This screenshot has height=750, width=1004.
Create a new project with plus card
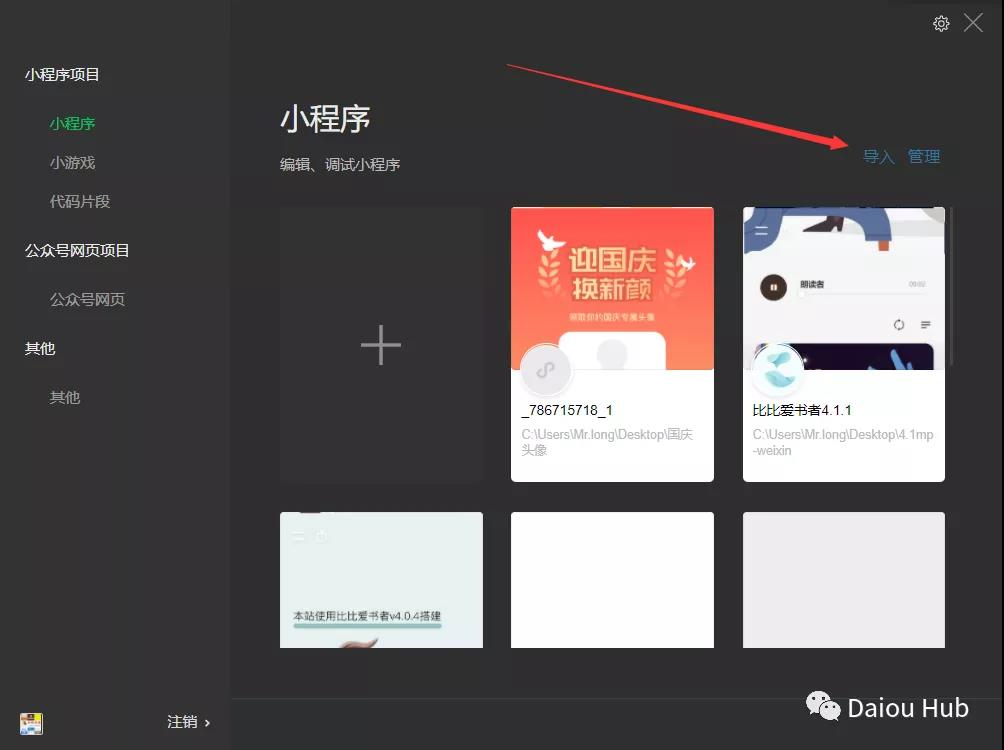point(381,345)
